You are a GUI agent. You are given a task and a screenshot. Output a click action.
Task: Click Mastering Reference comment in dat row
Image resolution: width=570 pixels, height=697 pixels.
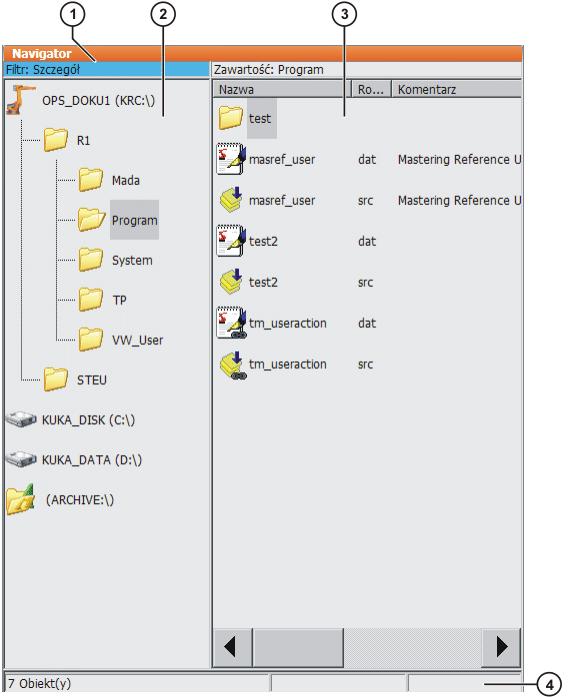459,159
